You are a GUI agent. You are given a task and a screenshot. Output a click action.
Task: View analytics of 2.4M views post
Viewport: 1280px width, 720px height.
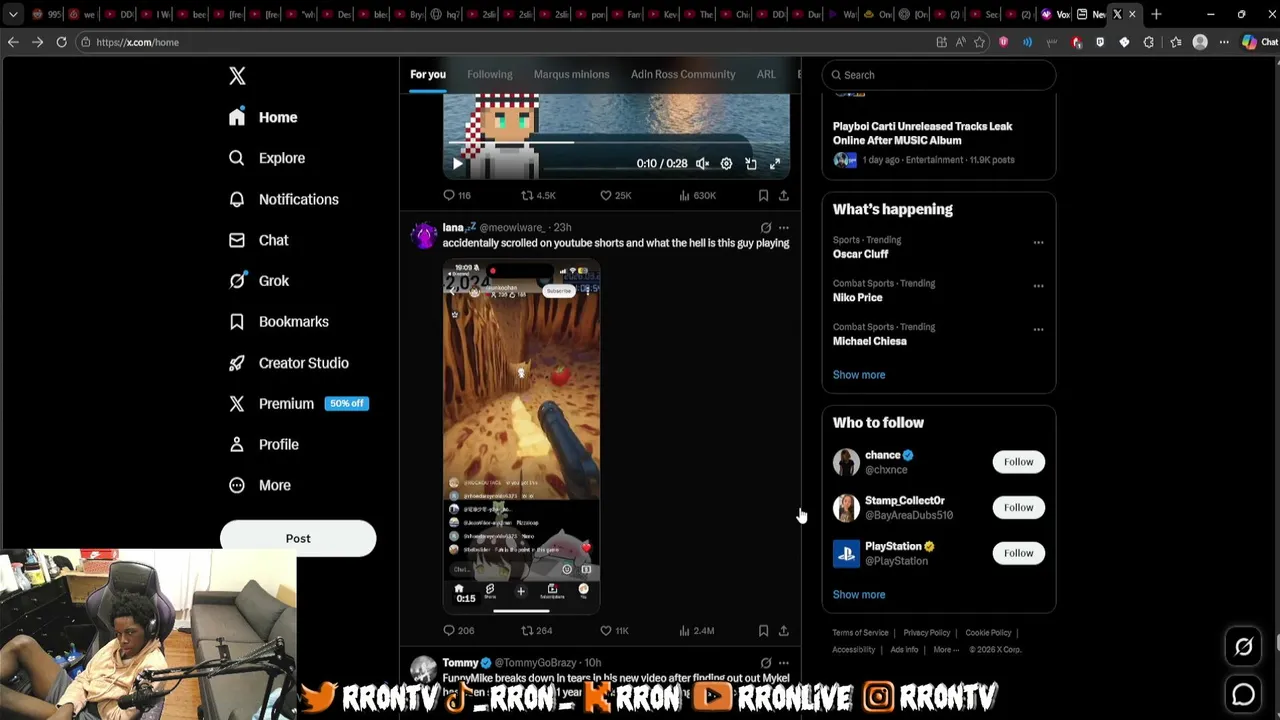tap(697, 630)
